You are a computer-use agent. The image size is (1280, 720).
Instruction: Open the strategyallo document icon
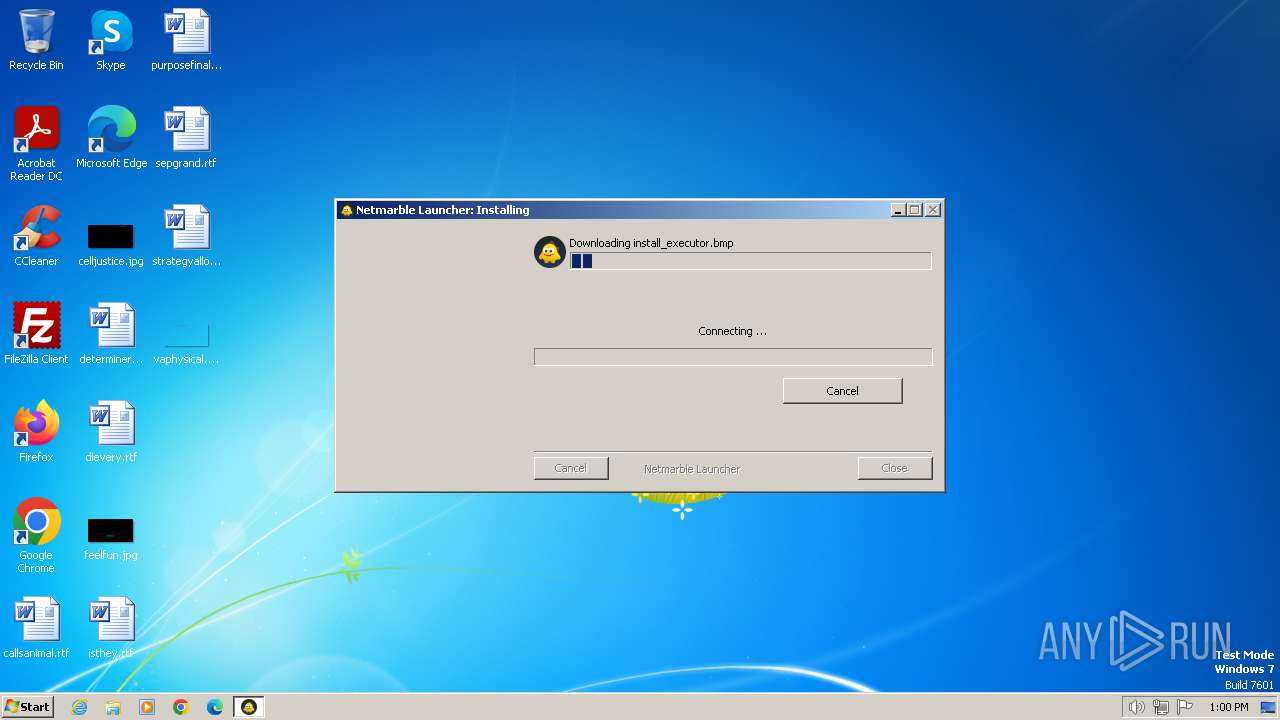186,236
